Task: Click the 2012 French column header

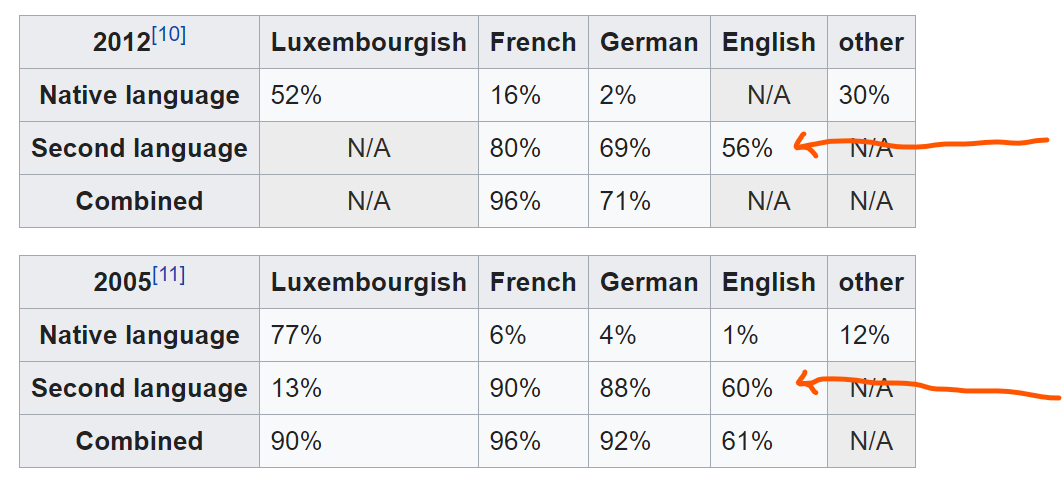Action: (x=533, y=42)
